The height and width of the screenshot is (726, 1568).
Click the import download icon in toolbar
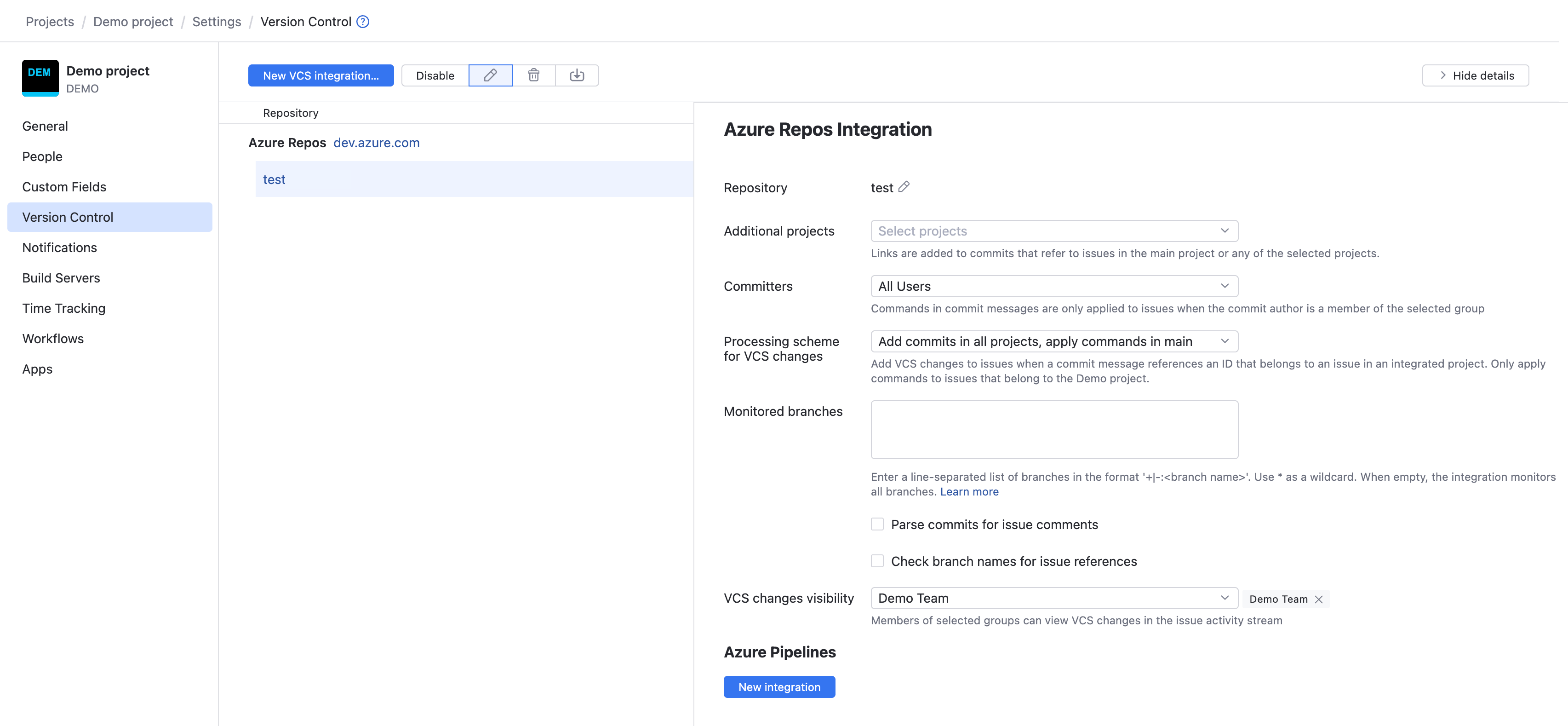tap(577, 75)
